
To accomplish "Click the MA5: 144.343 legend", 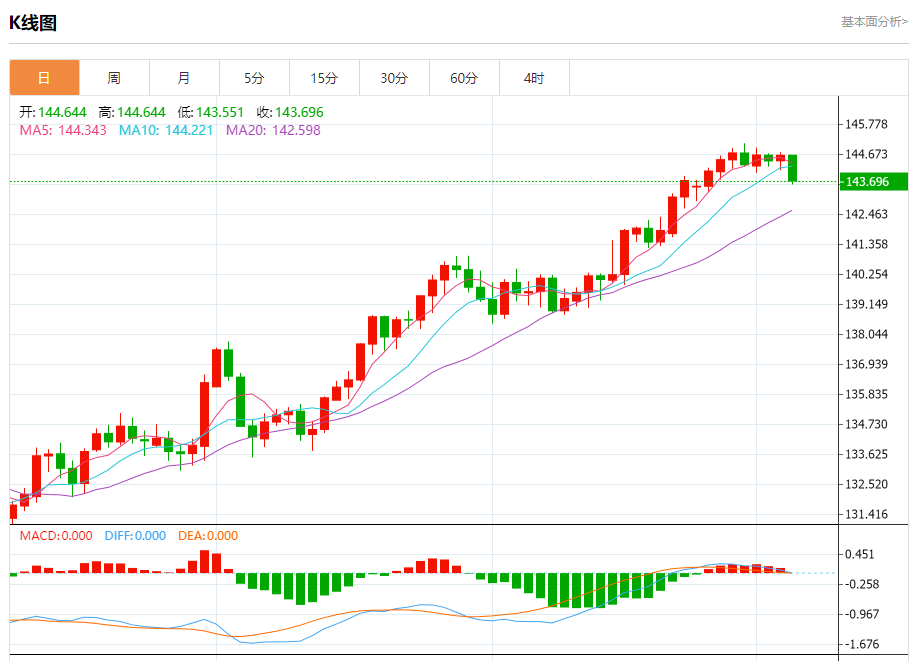I will (63, 130).
